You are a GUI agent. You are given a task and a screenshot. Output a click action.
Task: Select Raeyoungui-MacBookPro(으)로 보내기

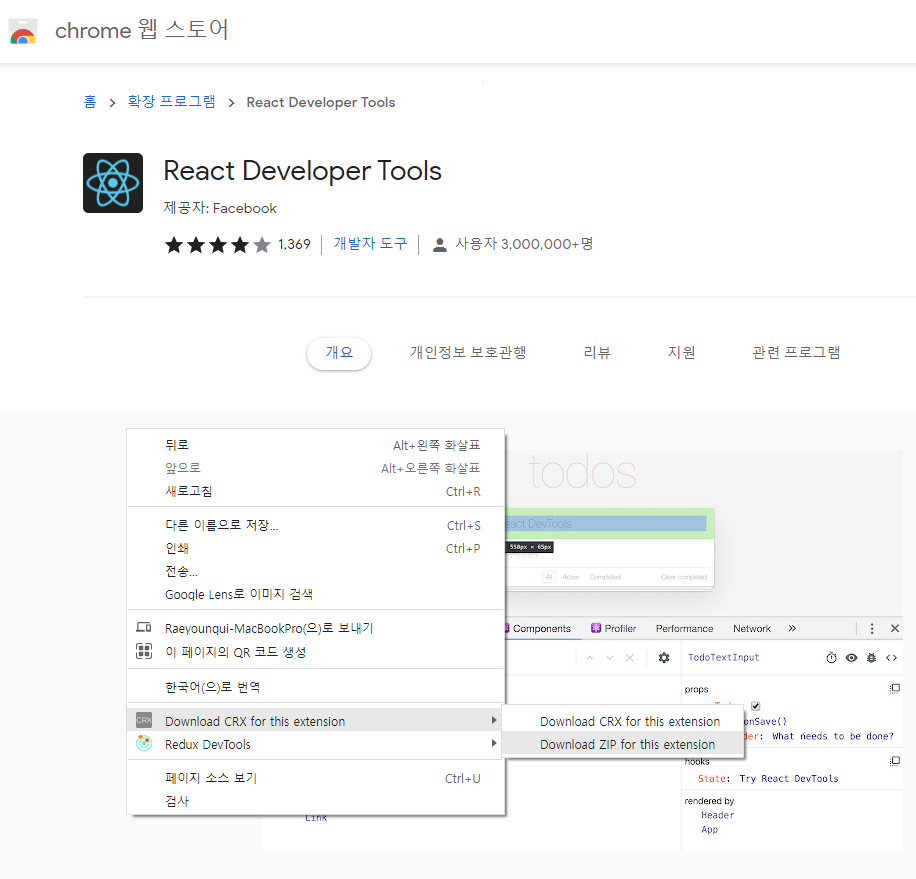click(x=315, y=628)
